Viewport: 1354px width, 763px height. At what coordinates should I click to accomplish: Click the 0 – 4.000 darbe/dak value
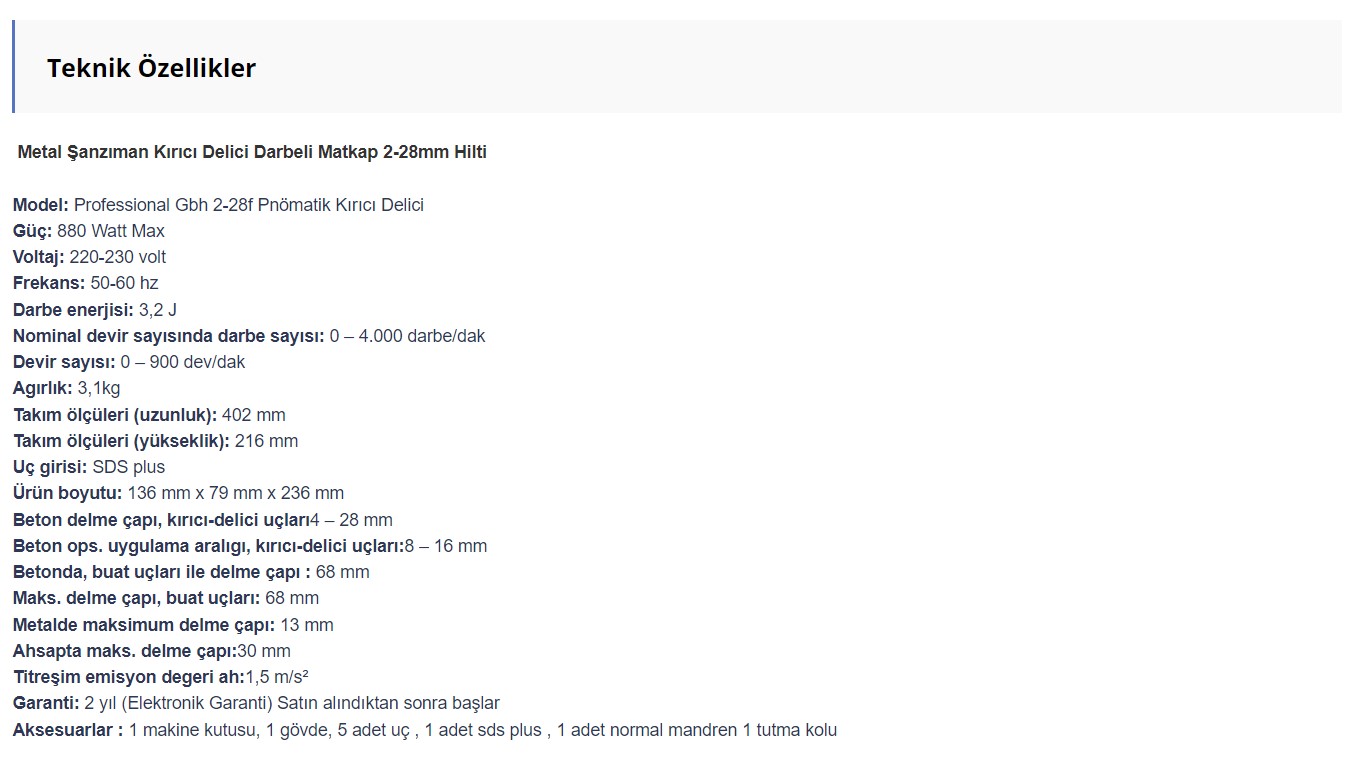coord(407,336)
